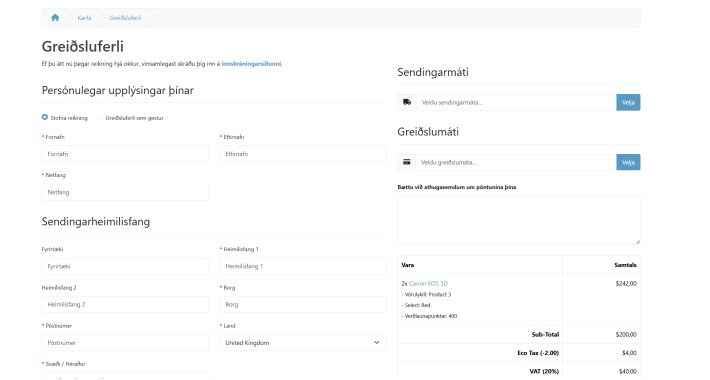Focus the Fyrirtæki company field

[125, 266]
